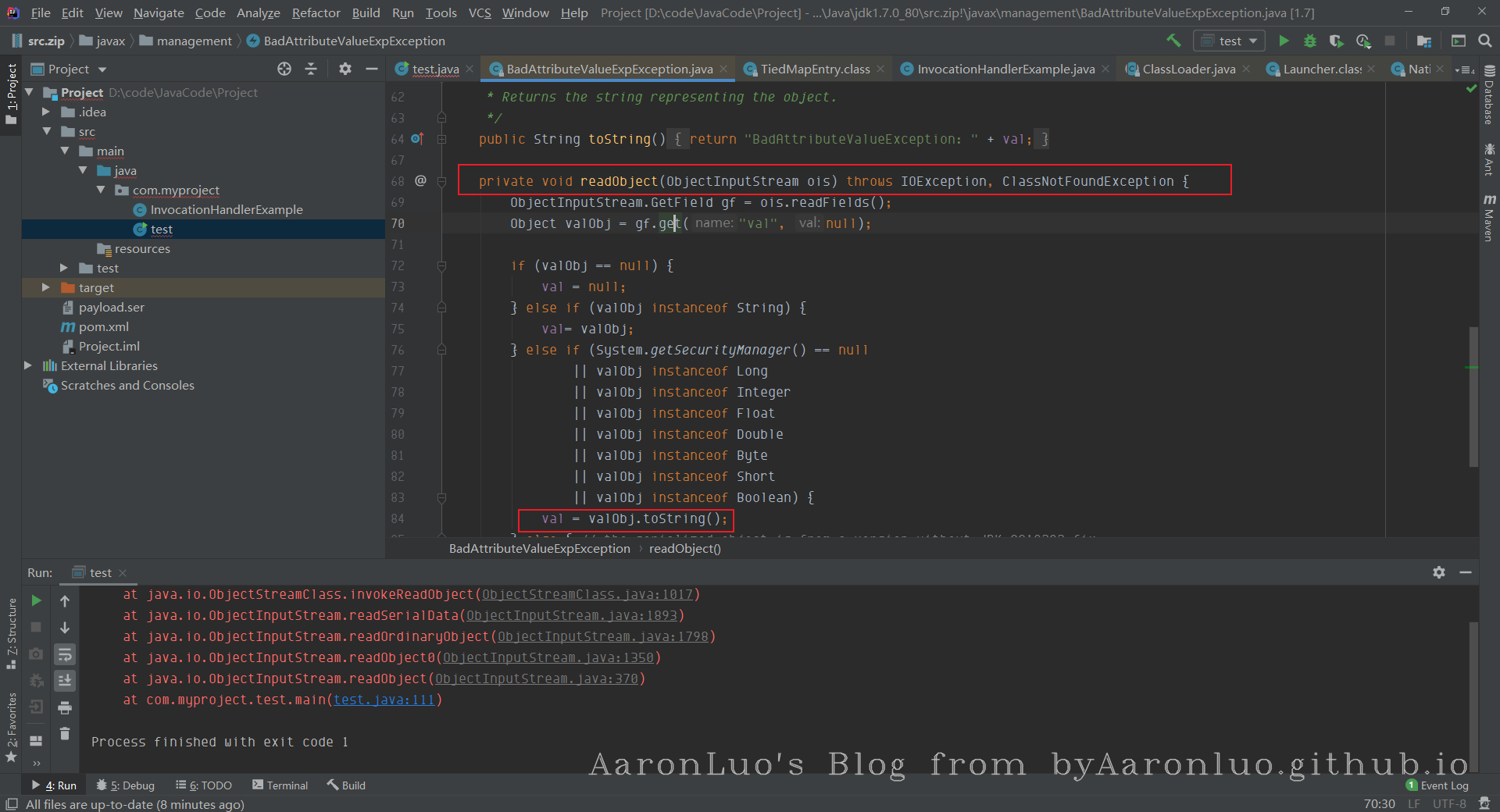
Task: Start debugging with the Debug bug icon
Action: [1310, 41]
